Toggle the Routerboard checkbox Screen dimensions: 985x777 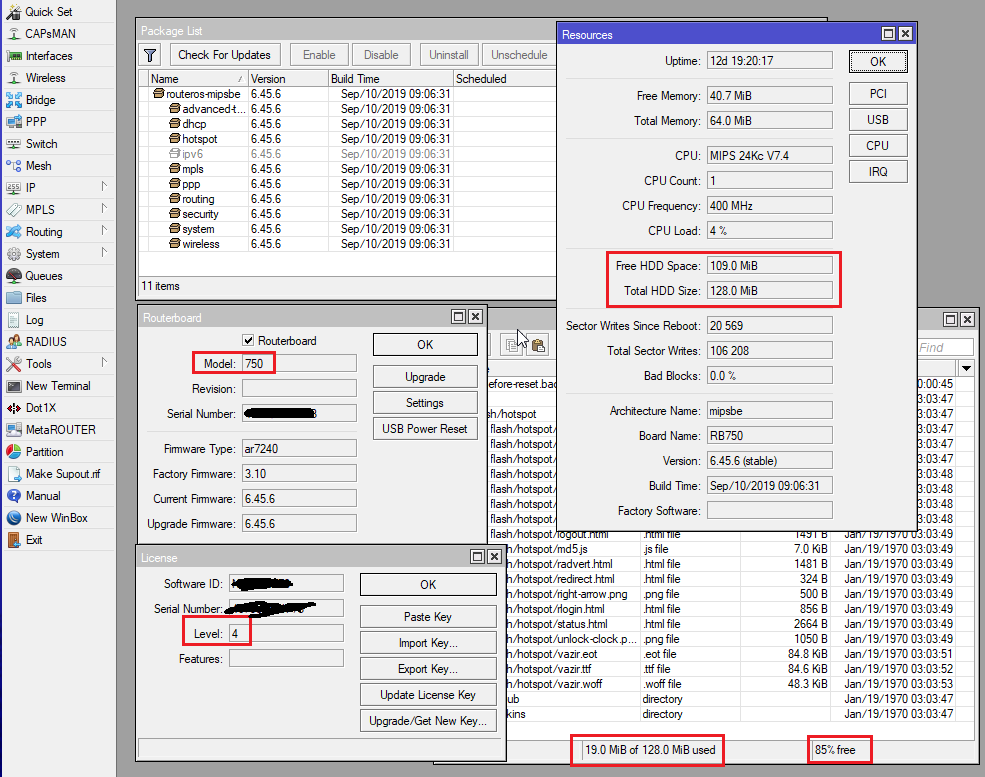[248, 340]
